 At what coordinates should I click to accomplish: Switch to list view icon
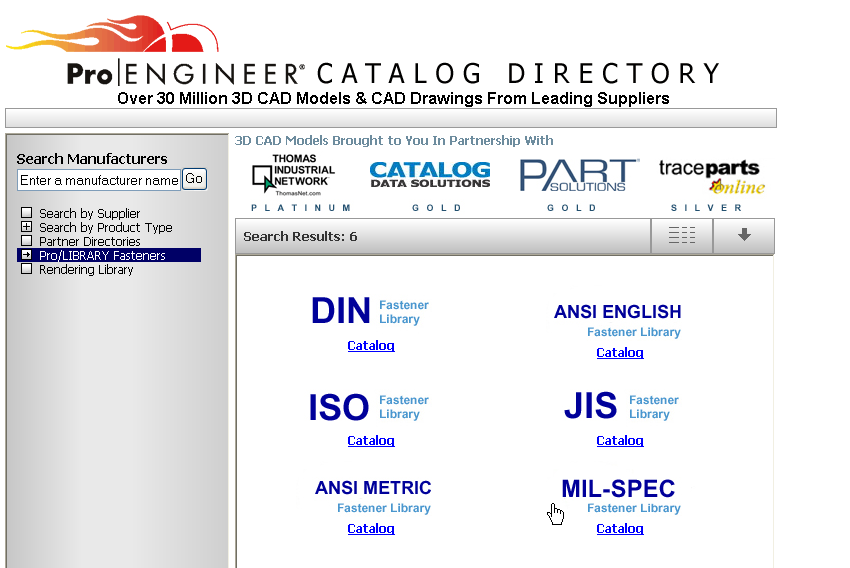682,235
